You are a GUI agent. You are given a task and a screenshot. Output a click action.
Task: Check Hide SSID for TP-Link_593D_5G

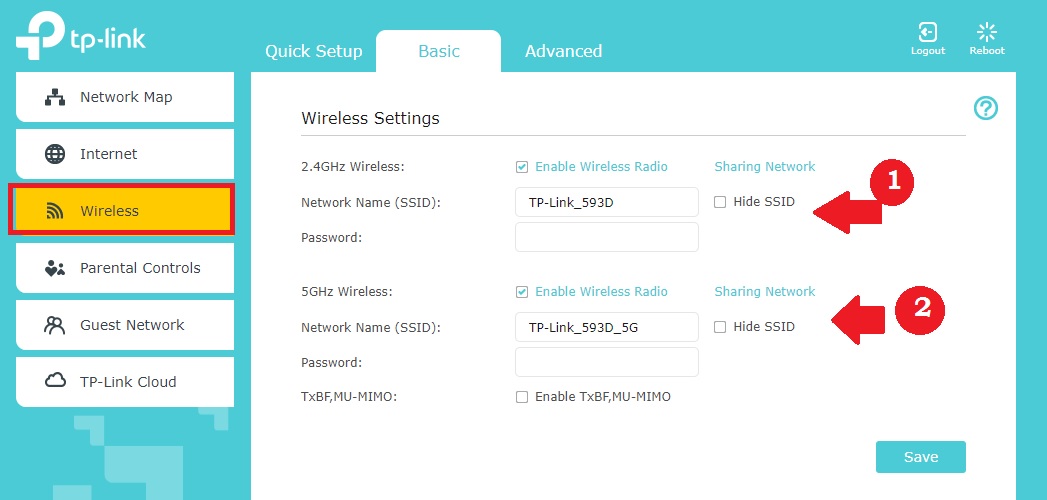[720, 327]
